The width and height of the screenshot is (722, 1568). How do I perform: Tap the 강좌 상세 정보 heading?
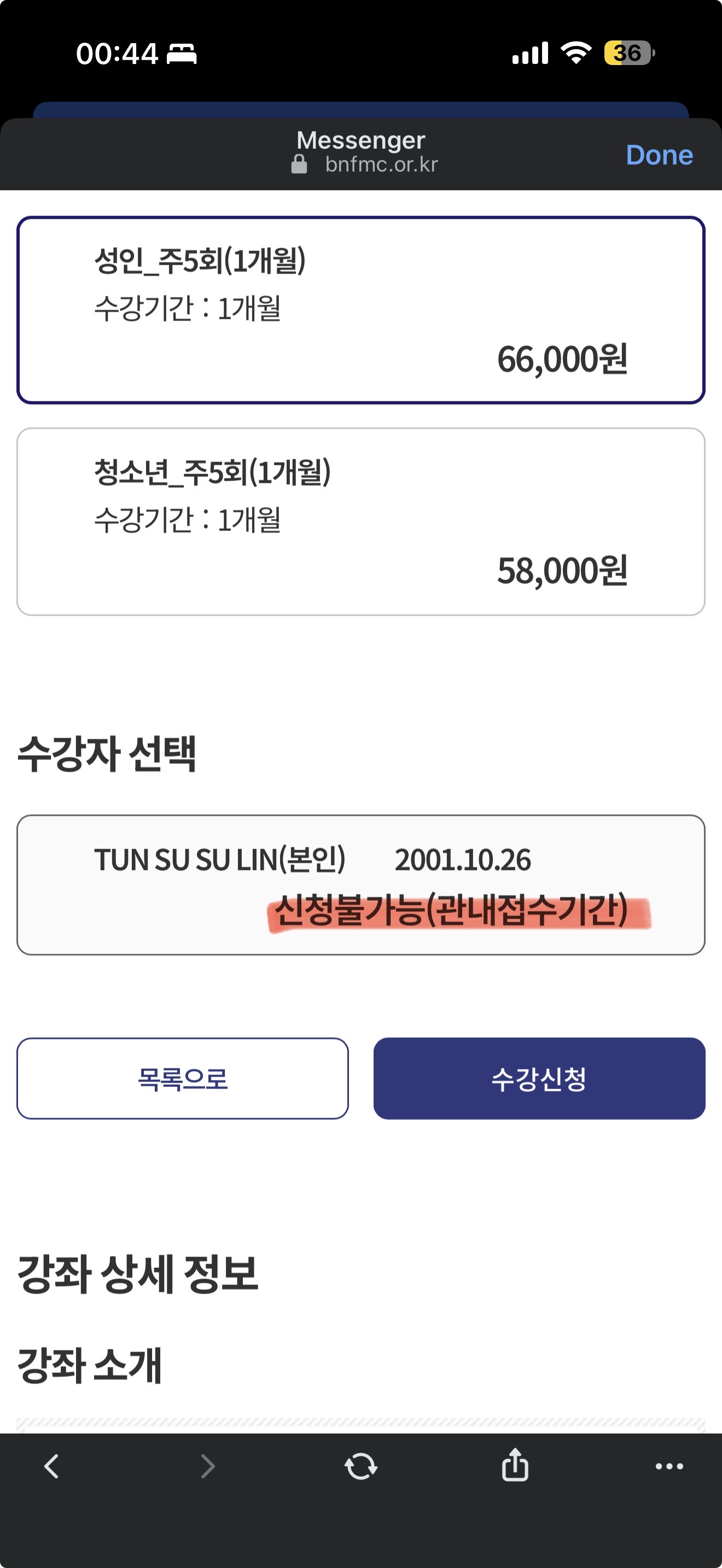click(x=138, y=1273)
